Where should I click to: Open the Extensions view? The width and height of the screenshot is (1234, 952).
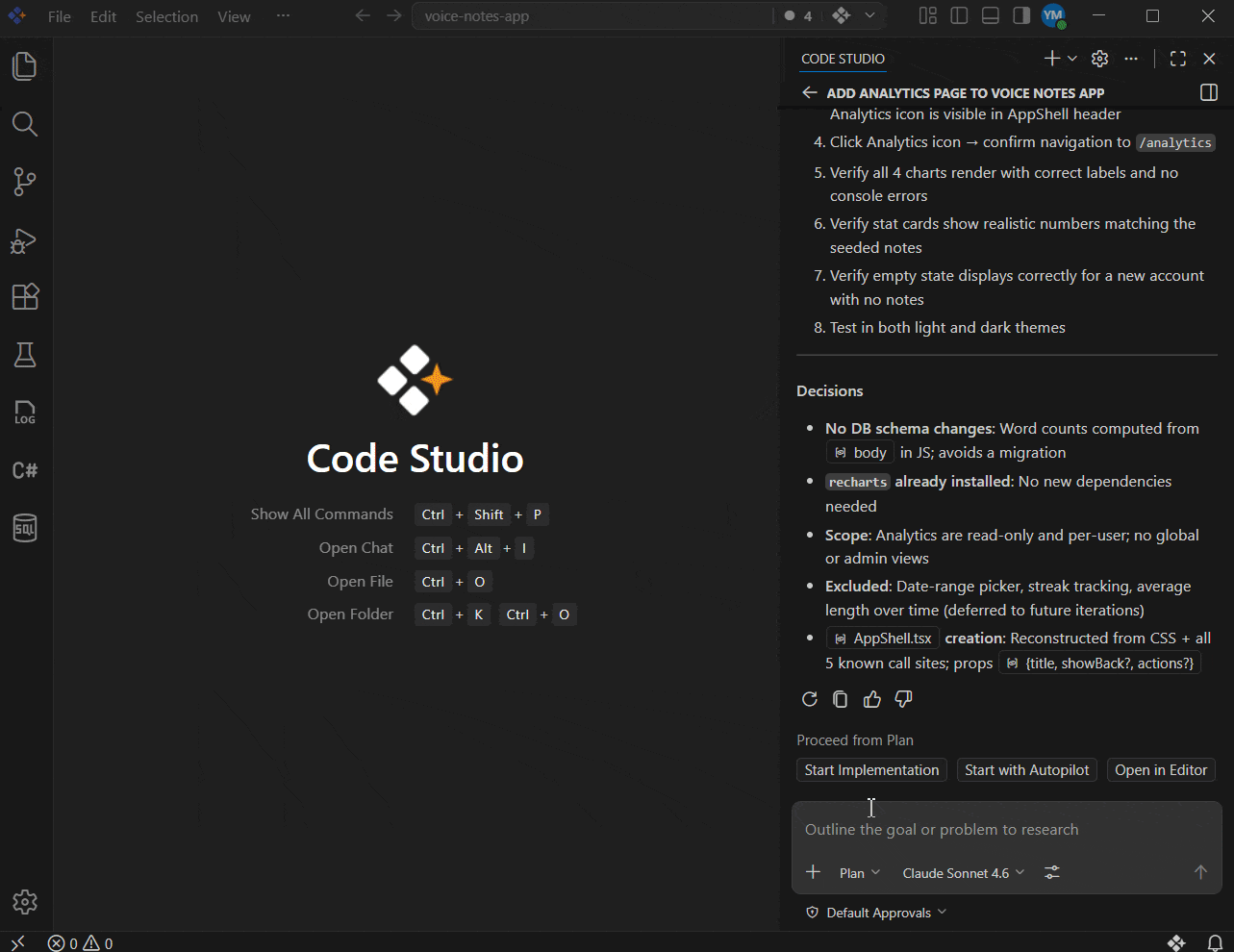click(25, 297)
